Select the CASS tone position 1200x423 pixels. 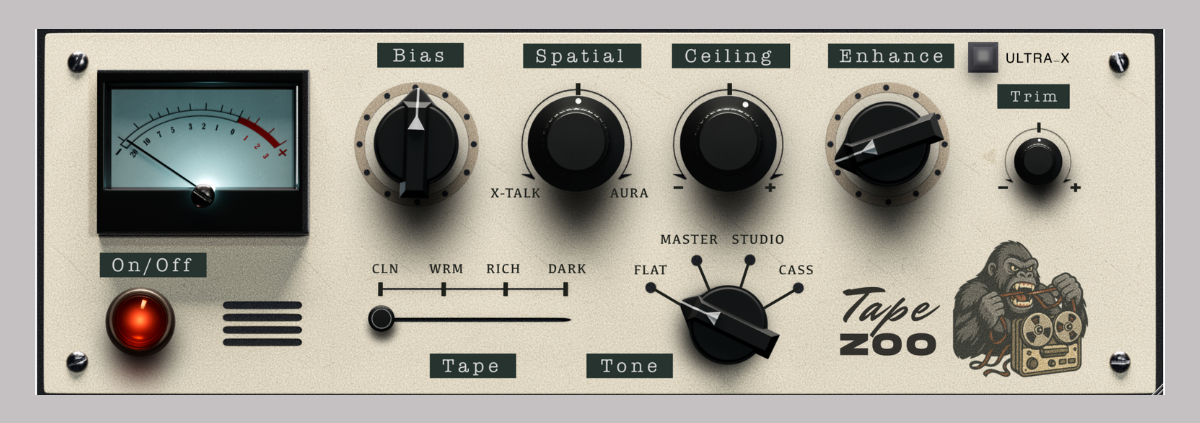coord(798,288)
